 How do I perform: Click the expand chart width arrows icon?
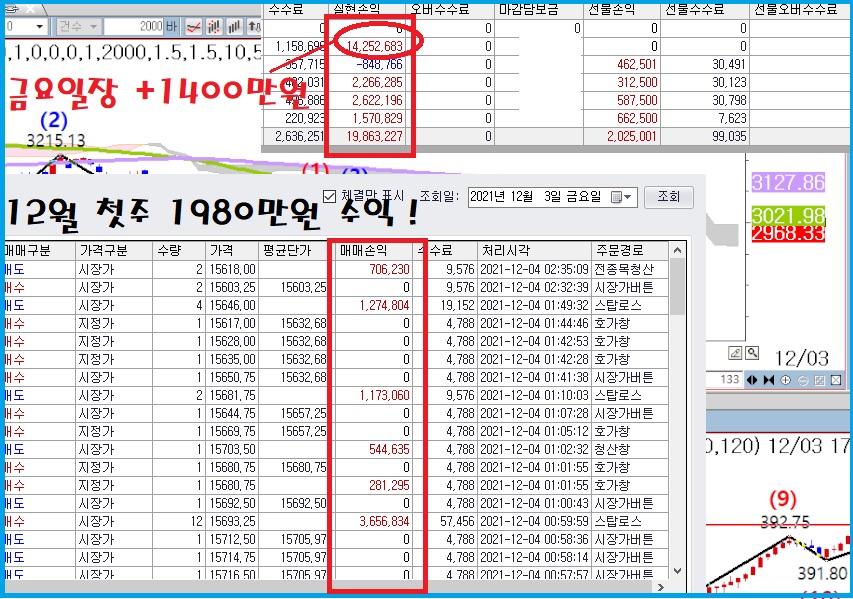click(x=751, y=380)
